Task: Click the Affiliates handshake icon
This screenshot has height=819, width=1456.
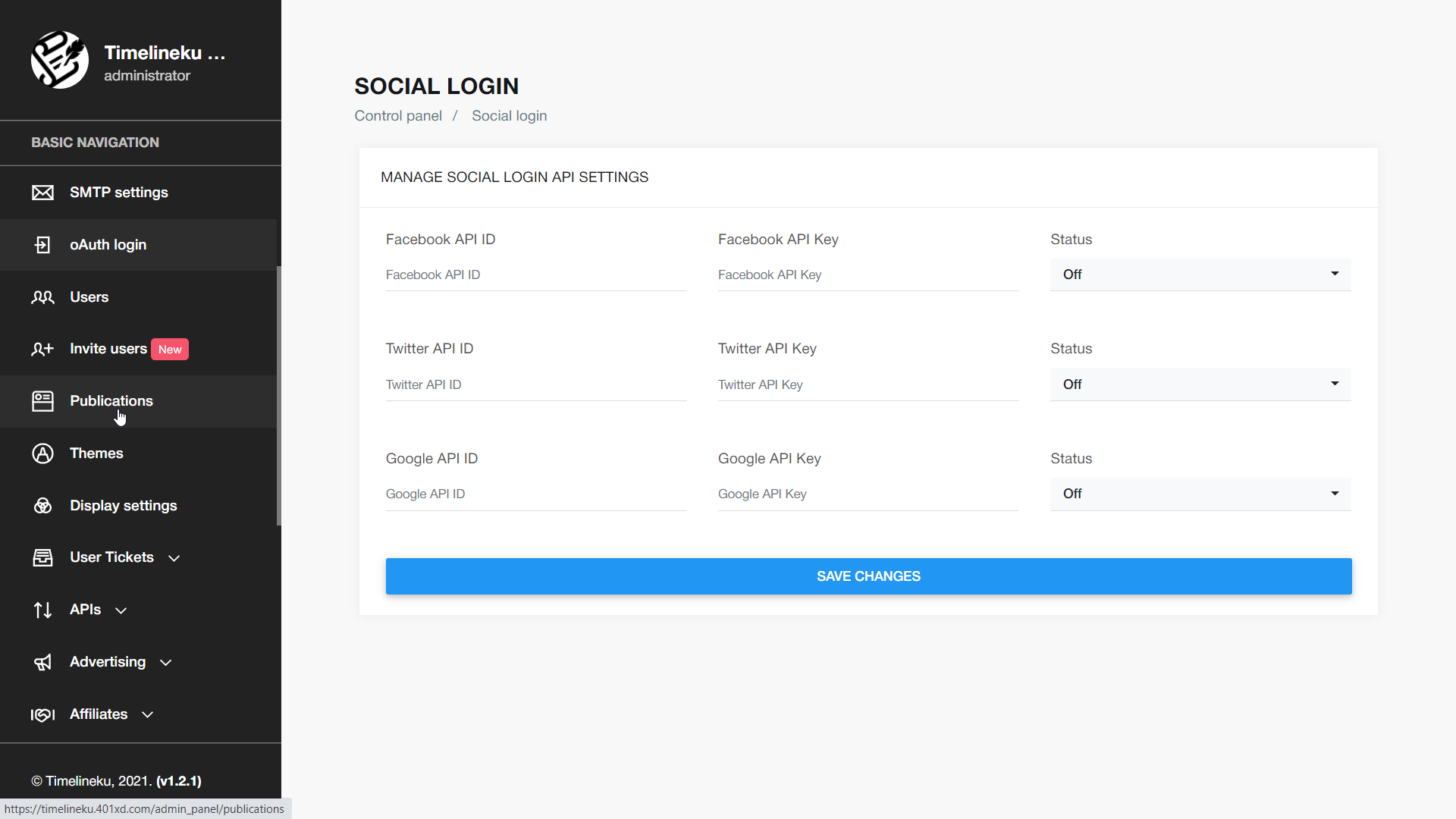Action: click(42, 714)
